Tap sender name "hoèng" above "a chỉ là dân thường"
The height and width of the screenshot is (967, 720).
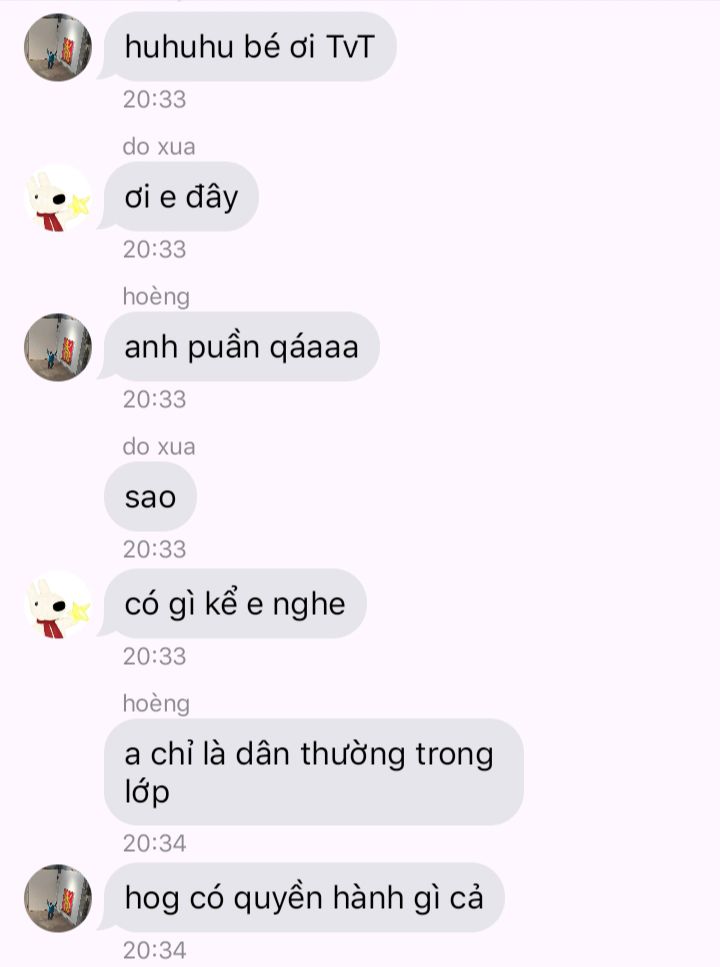[x=156, y=703]
